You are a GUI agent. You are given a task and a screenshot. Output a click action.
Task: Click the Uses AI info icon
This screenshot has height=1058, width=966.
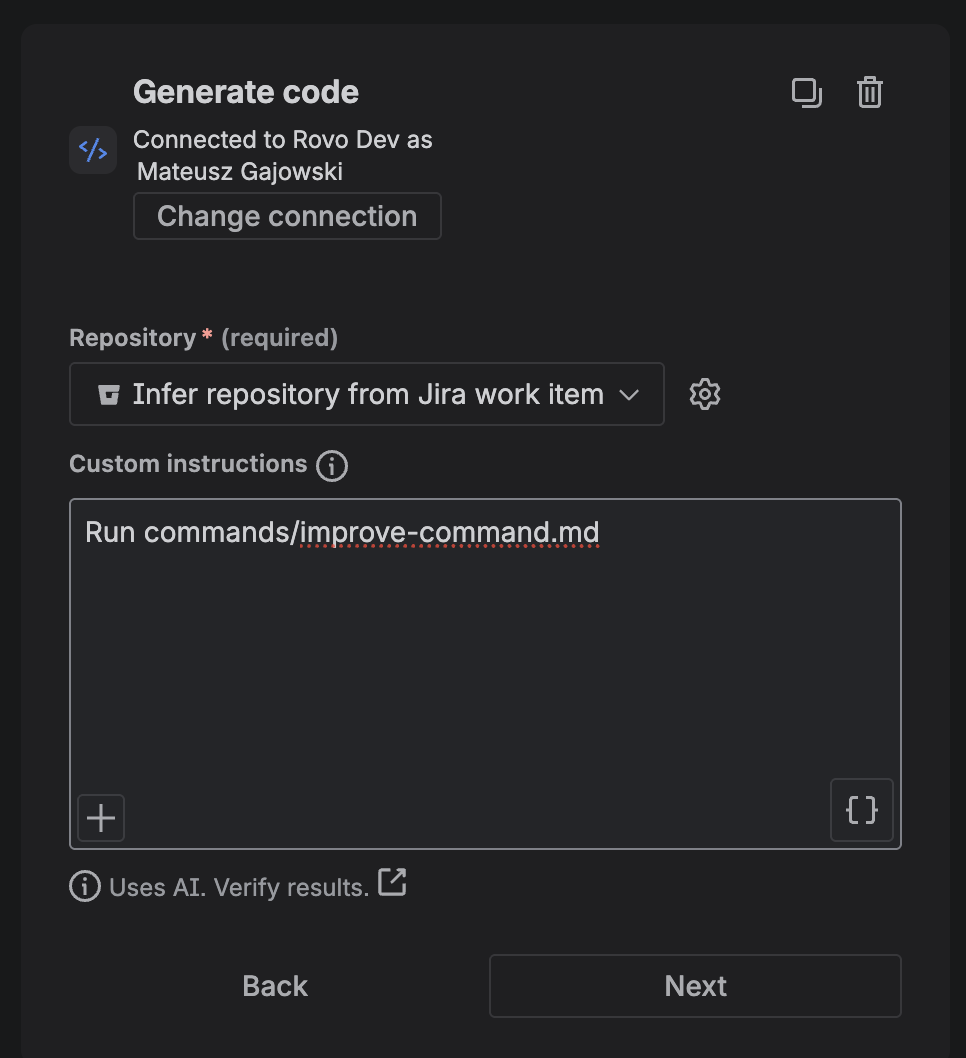coord(85,886)
